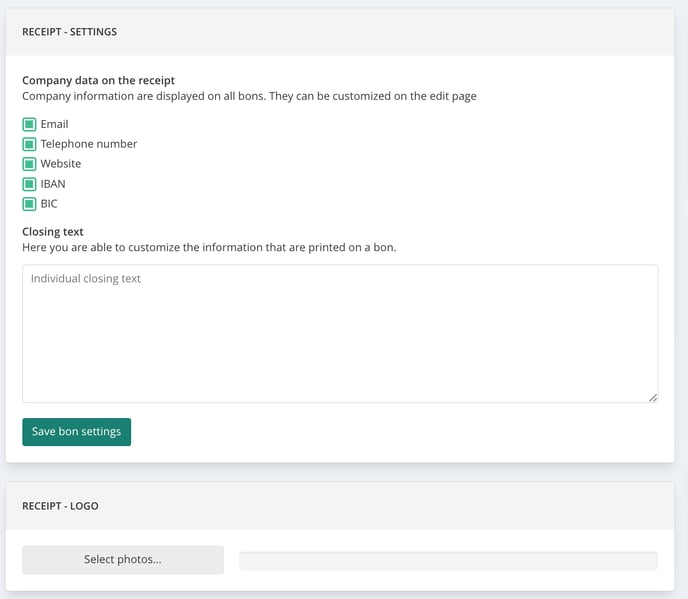Click the textarea resize handle corner

tap(653, 398)
